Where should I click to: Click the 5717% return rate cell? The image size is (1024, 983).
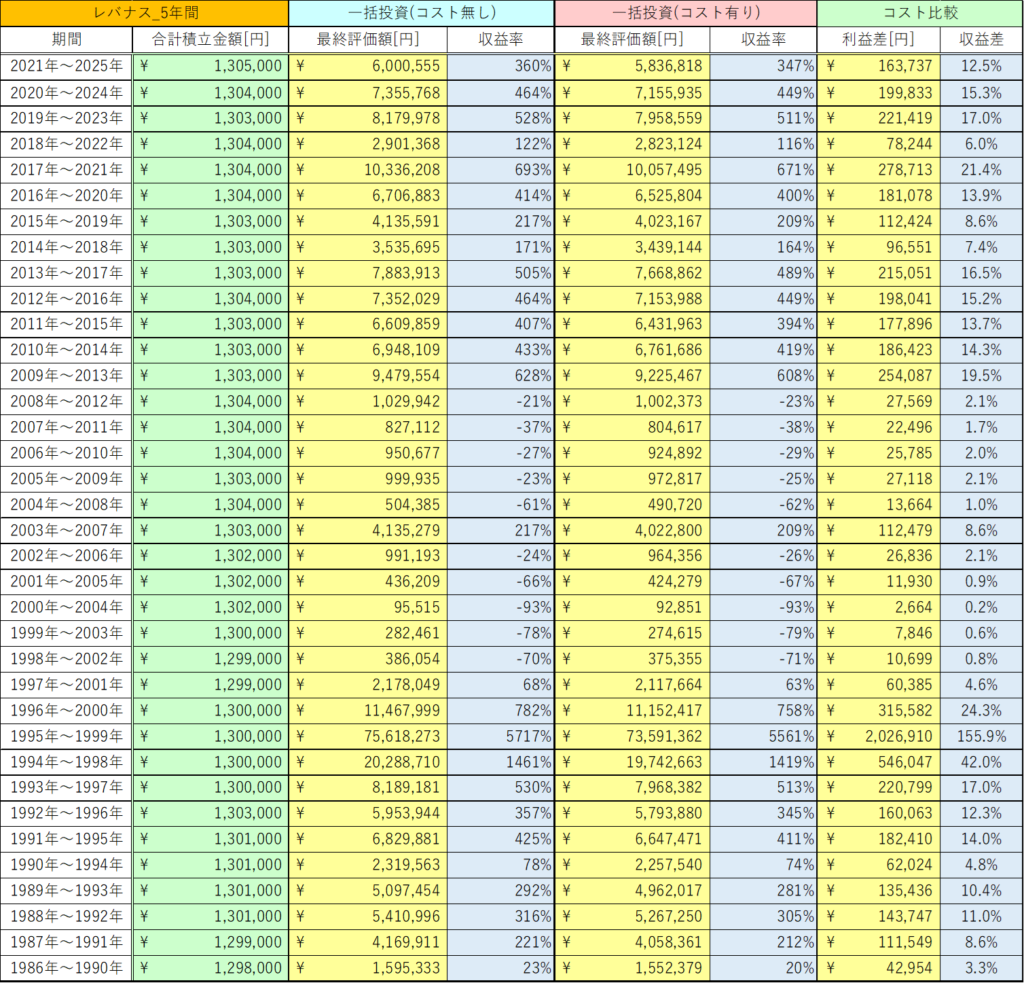coord(500,736)
